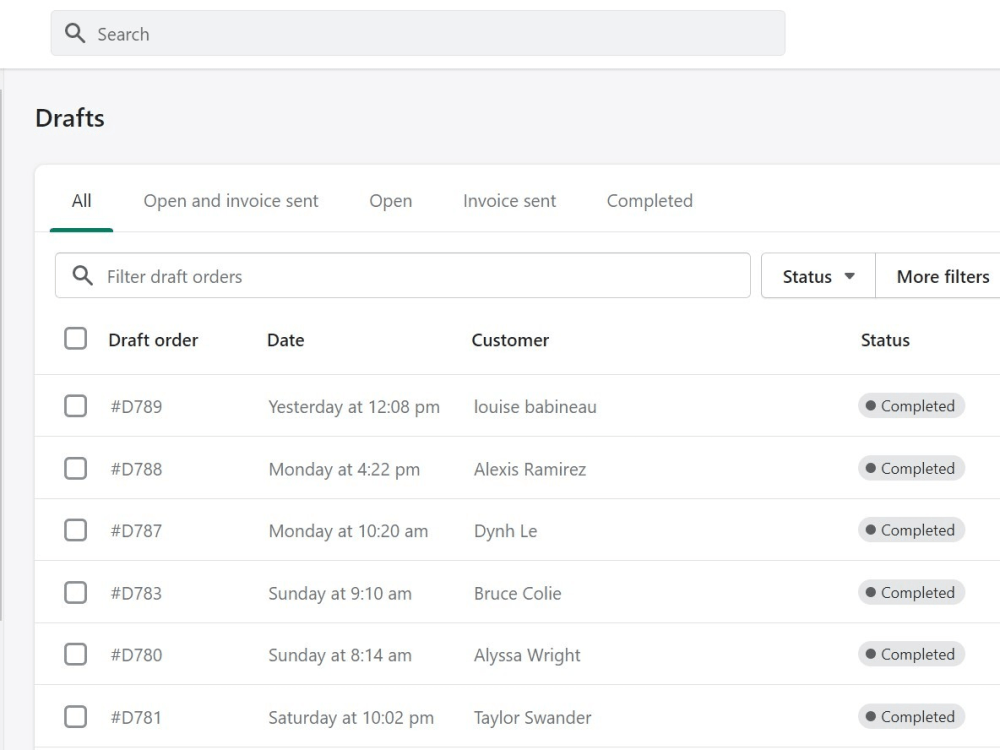The height and width of the screenshot is (750, 1000).
Task: Select the checkbox for draft #D787
Action: point(75,530)
